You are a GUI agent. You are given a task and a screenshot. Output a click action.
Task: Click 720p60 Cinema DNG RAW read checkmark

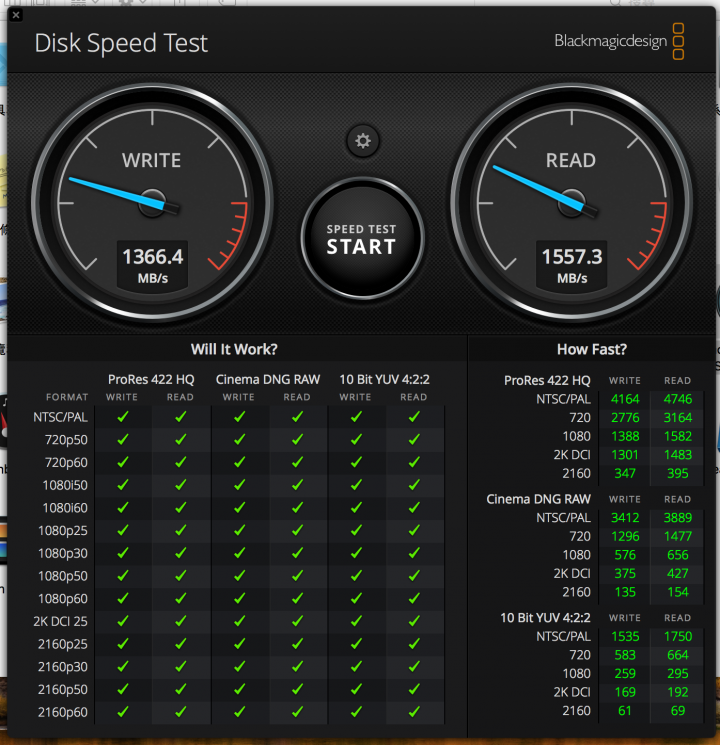pos(298,462)
